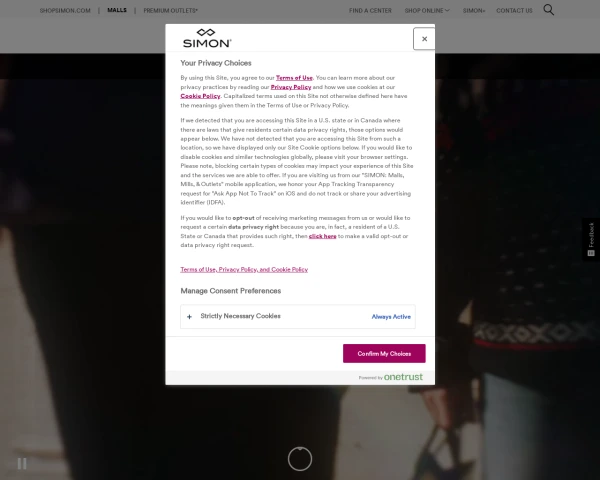Open the Contact Us menu item
The width and height of the screenshot is (600, 480).
pyautogui.click(x=514, y=11)
